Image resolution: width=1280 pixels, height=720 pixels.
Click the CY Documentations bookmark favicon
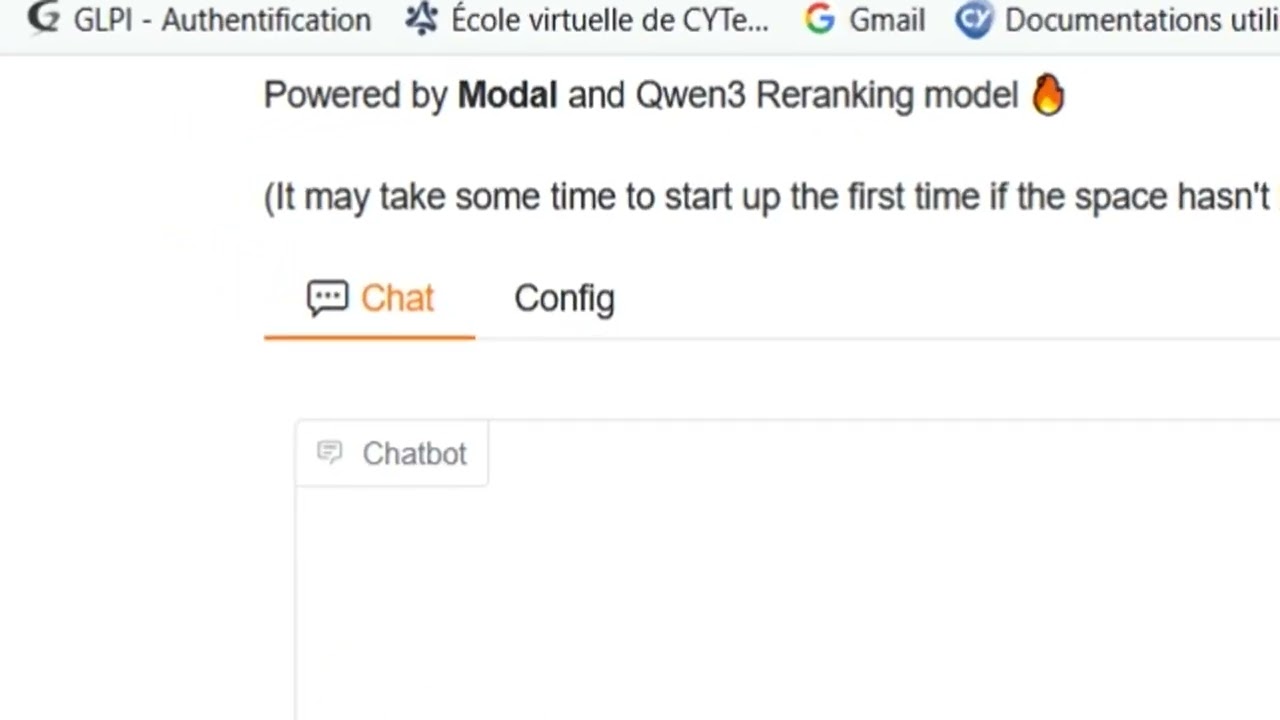[973, 20]
